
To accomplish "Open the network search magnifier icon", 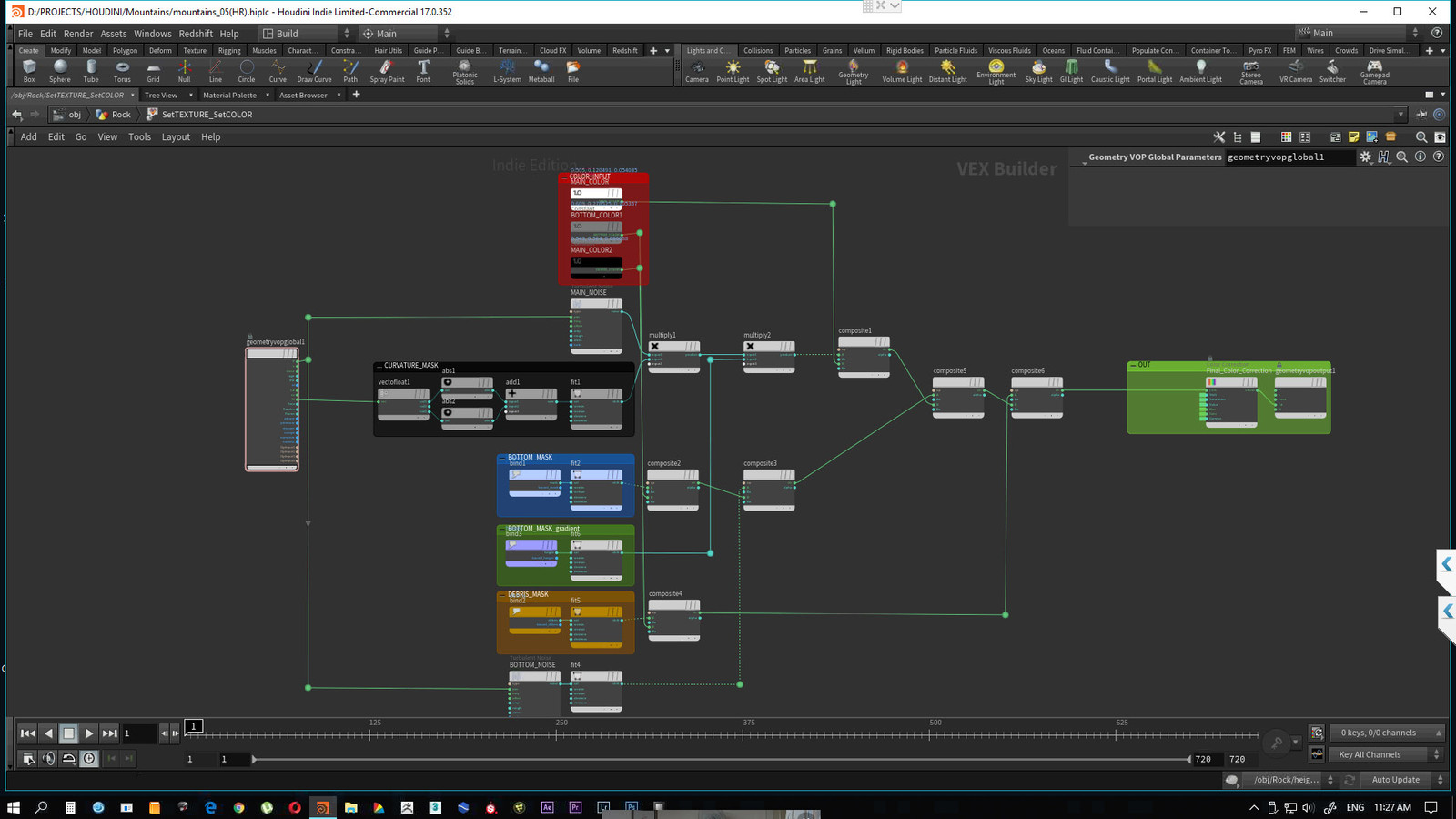I will coord(1421,136).
